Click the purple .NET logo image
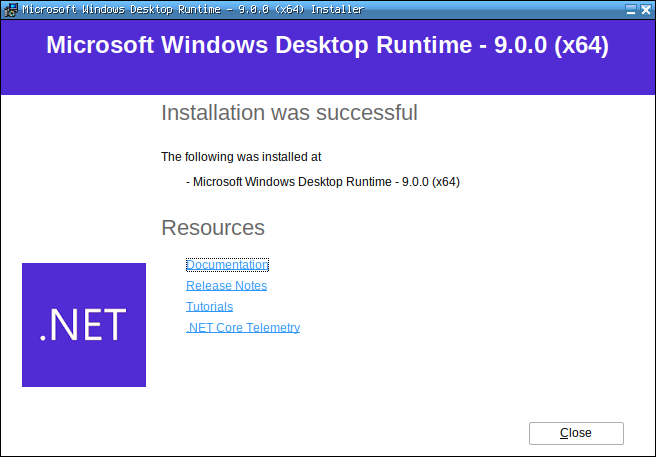The image size is (656, 457). [84, 325]
